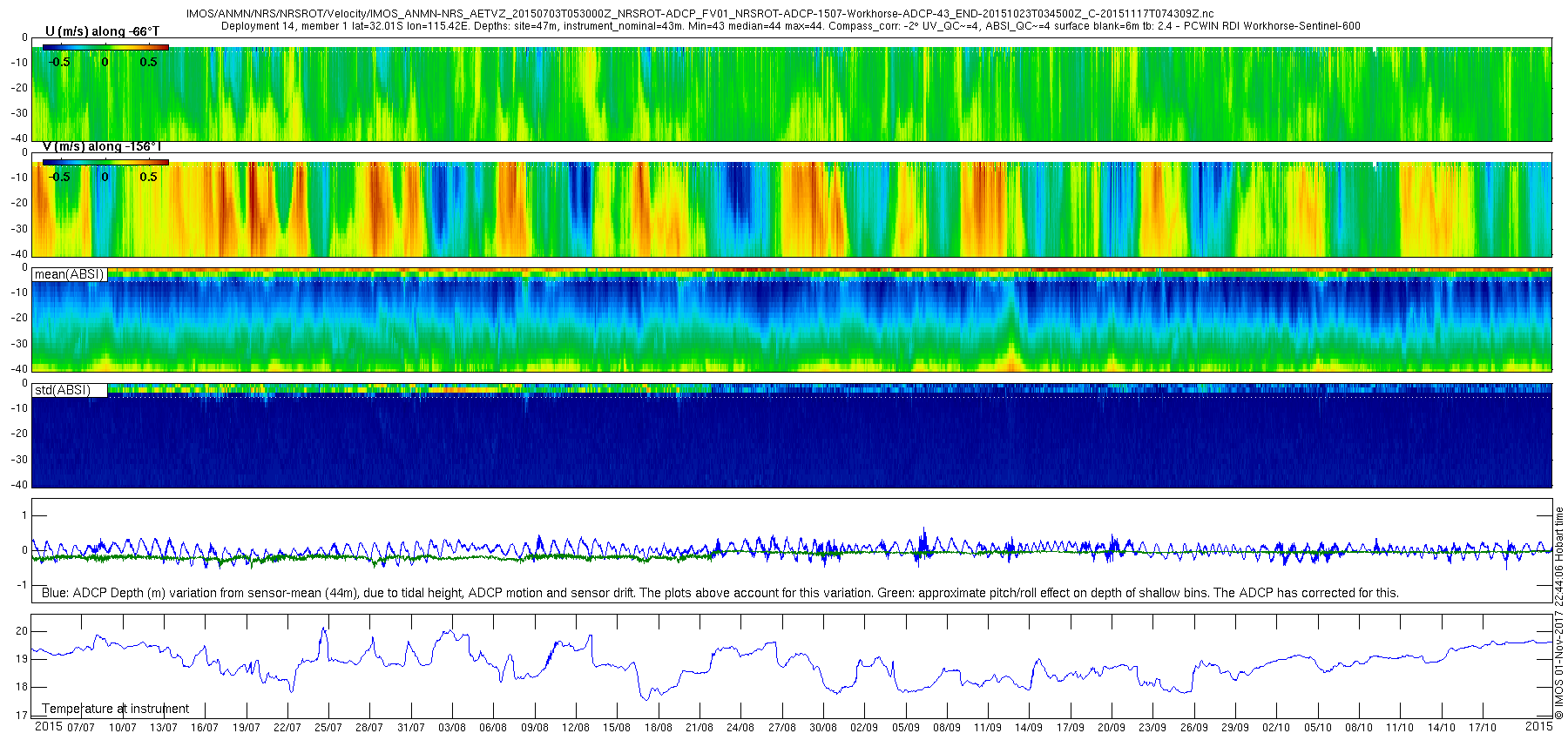Click the '10/07' date tick label

coord(122,728)
